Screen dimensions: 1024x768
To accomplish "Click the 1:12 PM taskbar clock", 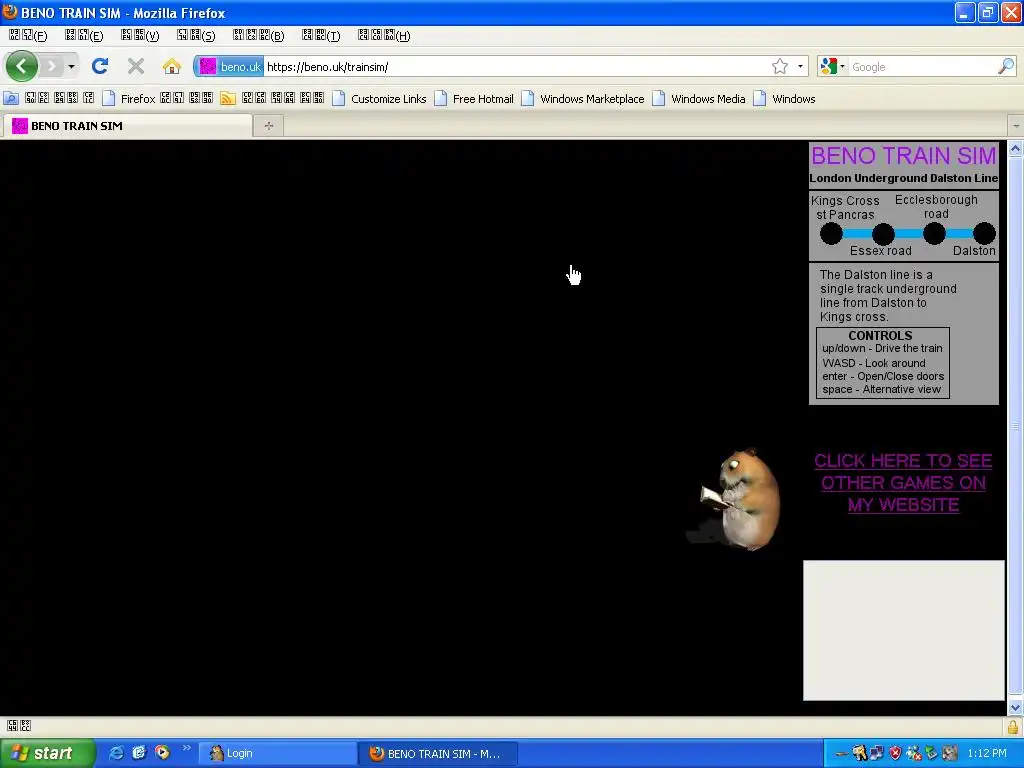I will 987,754.
